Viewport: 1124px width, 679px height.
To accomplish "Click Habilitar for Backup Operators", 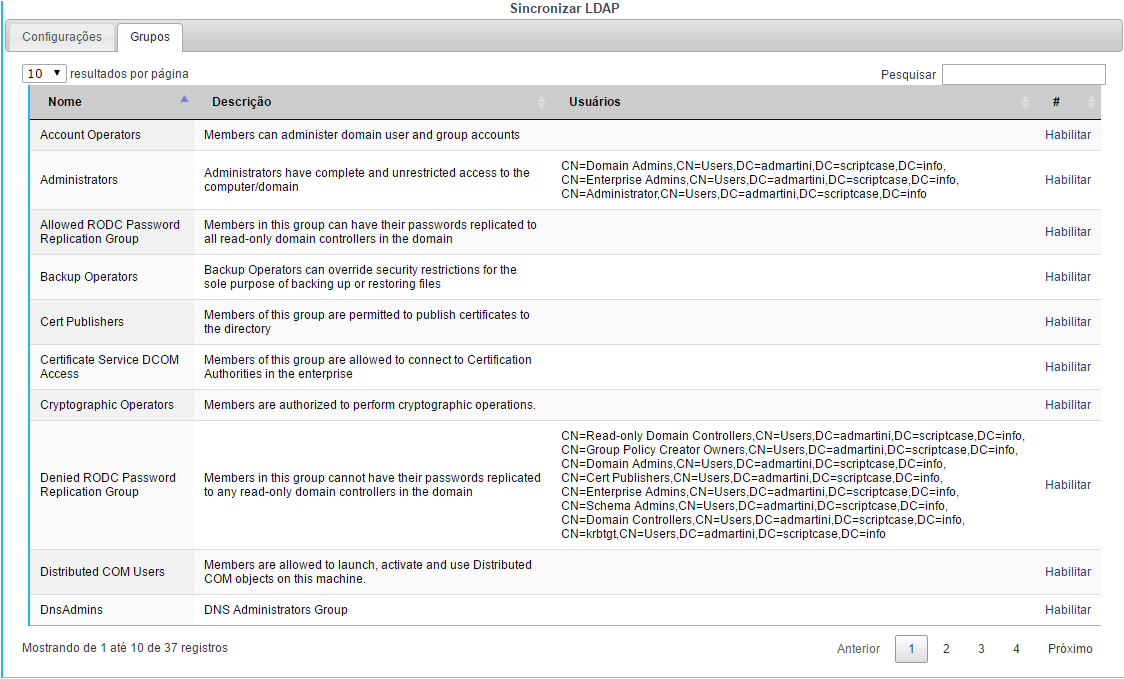I will pyautogui.click(x=1067, y=277).
